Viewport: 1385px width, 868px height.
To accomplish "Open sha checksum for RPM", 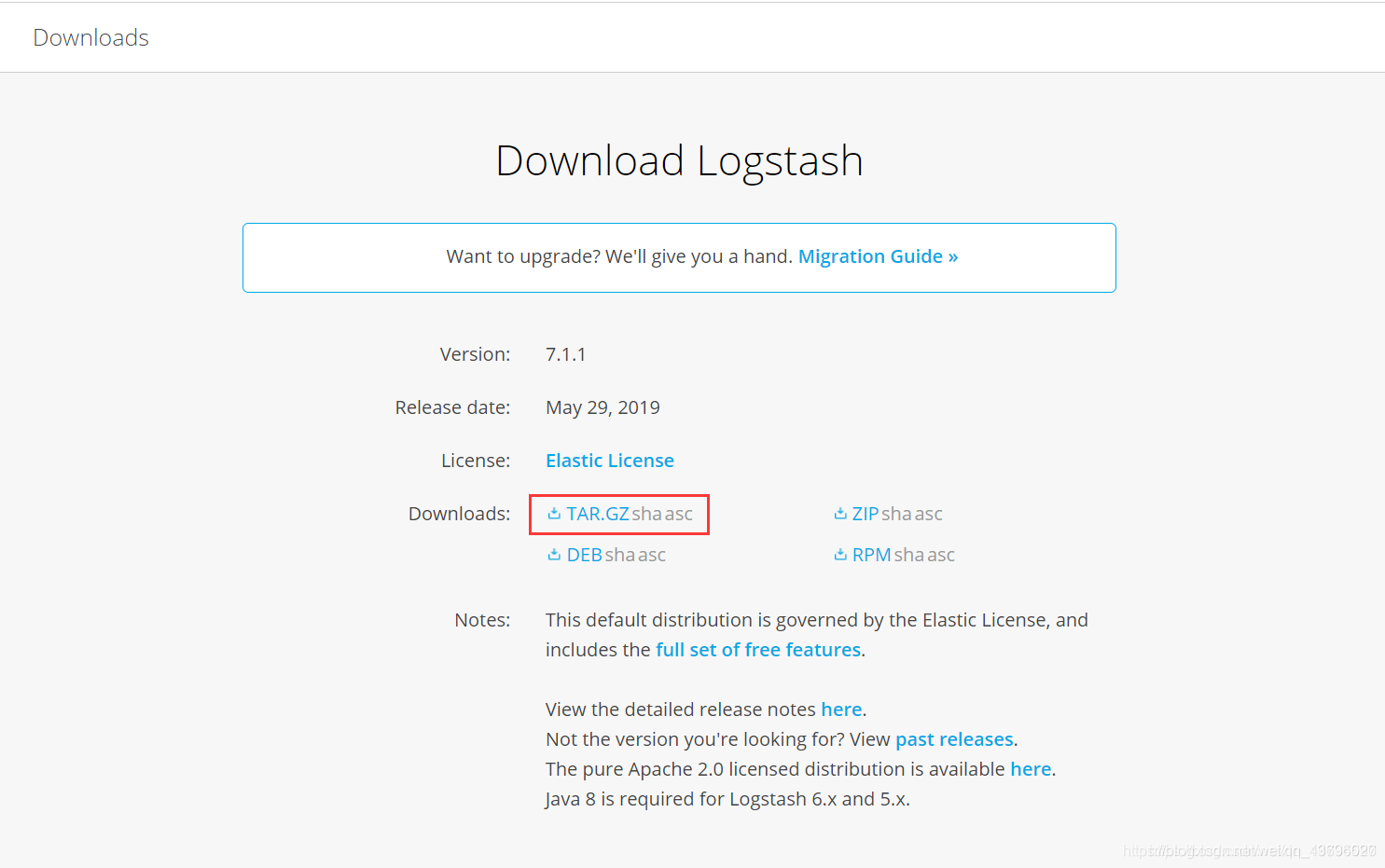I will coord(908,555).
